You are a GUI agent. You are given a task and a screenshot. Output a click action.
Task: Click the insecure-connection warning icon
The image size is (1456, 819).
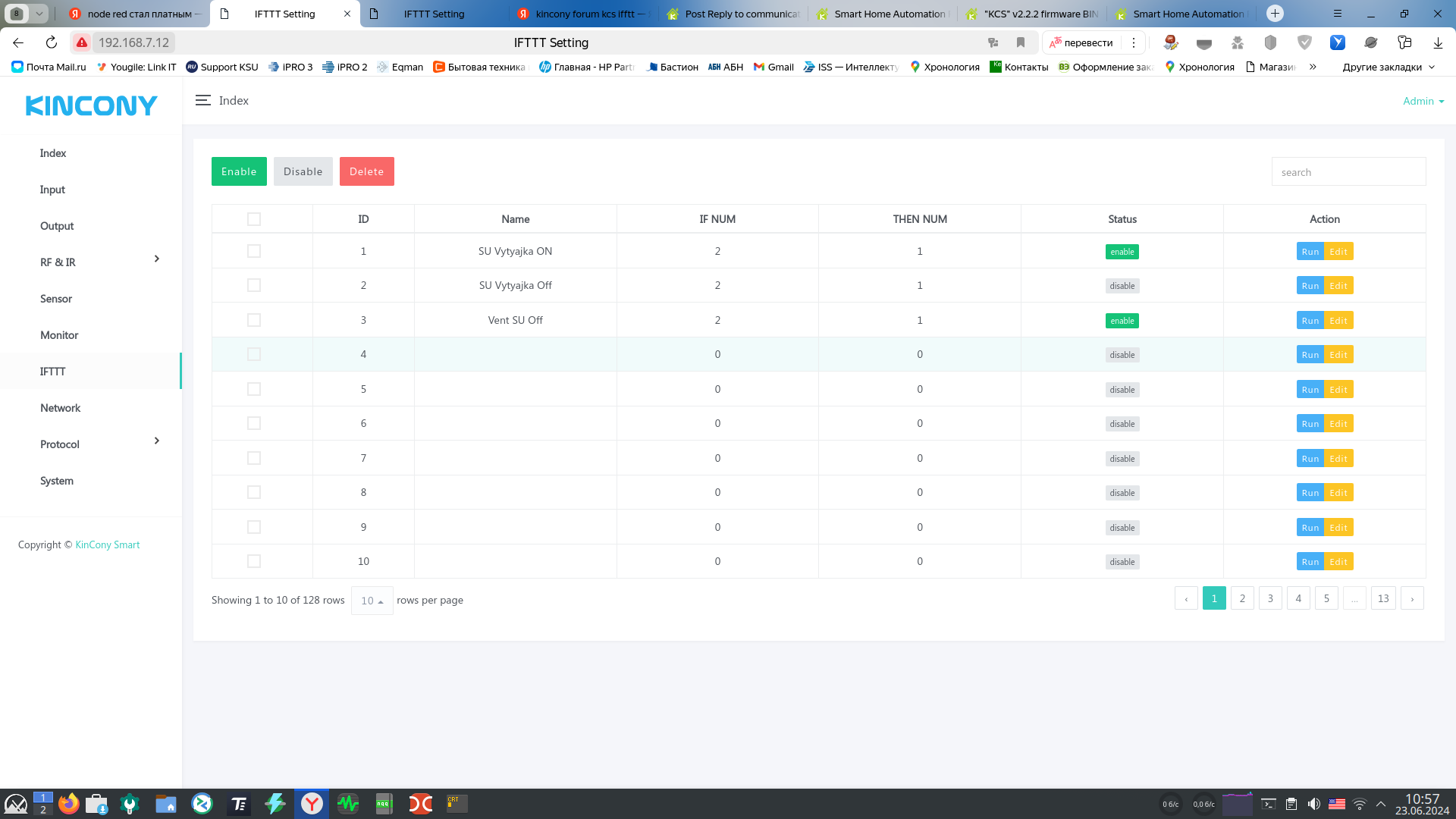(x=82, y=42)
